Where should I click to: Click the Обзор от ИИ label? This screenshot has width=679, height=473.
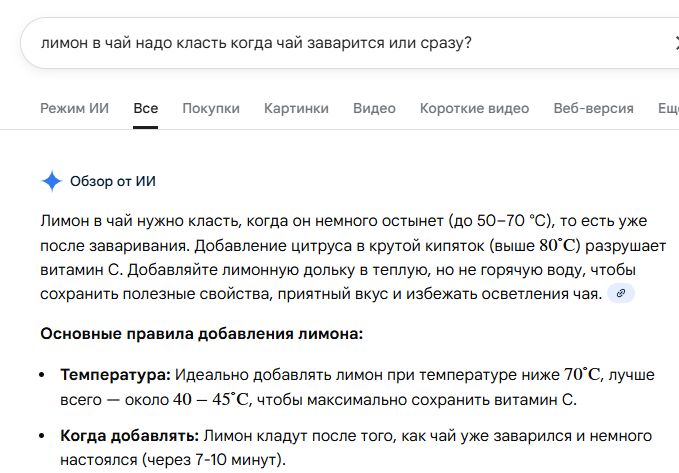point(113,181)
